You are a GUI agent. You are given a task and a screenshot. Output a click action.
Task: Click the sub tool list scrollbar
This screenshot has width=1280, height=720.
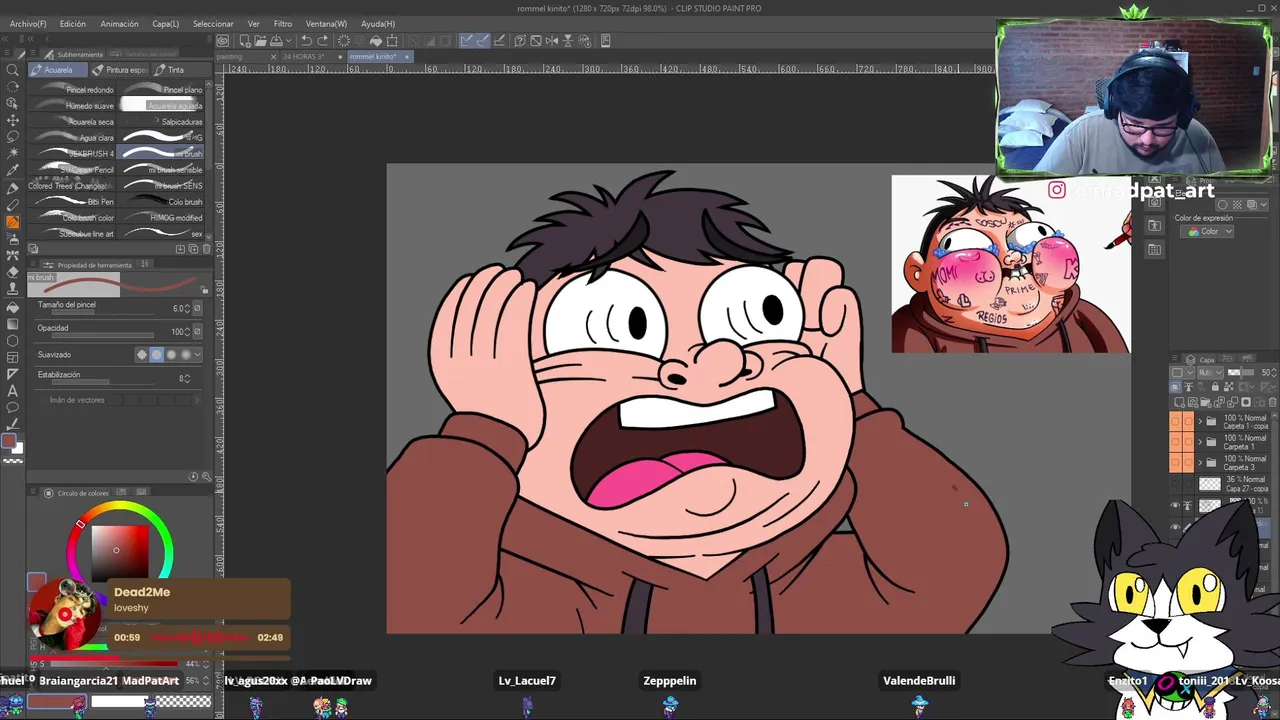[209, 160]
